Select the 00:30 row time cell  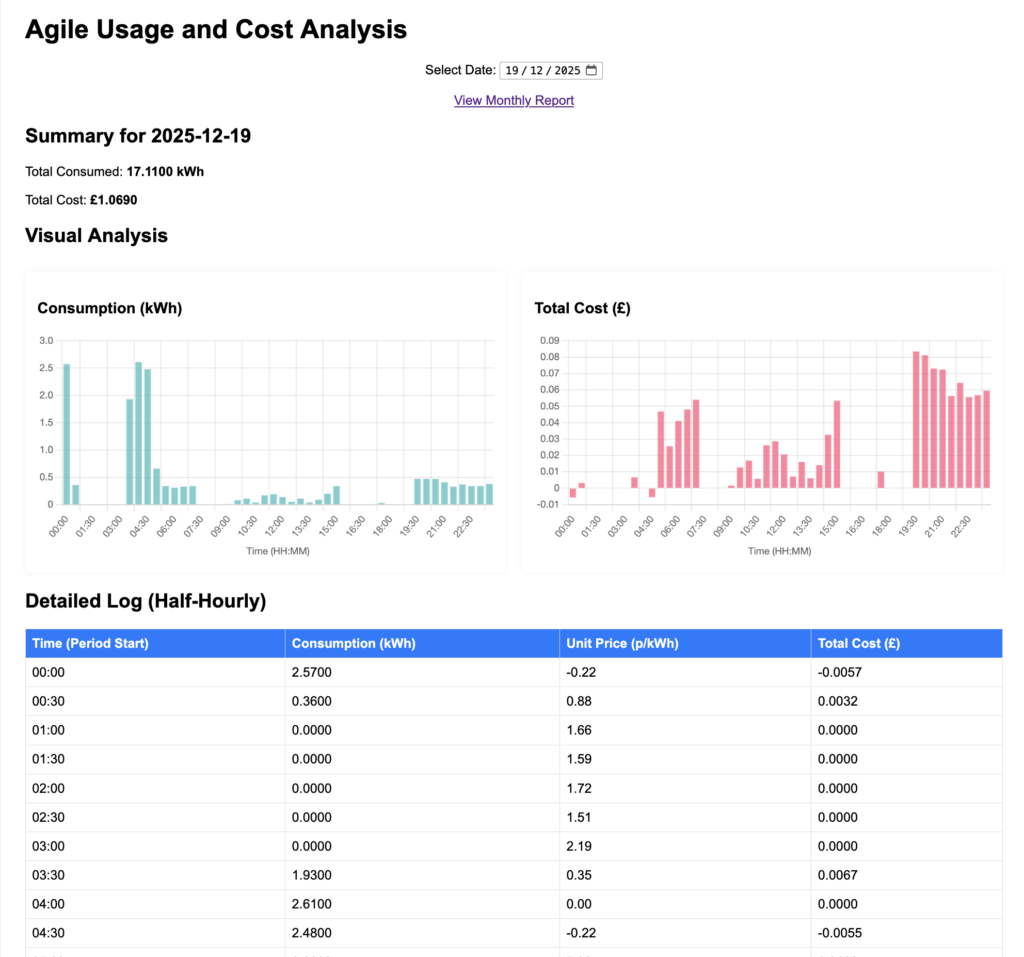48,701
